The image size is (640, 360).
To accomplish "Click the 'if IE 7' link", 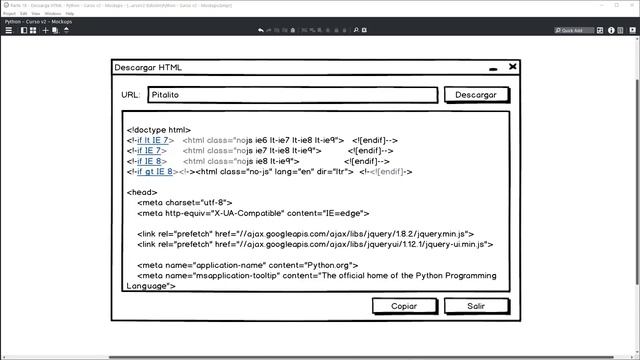I will click(x=149, y=151).
